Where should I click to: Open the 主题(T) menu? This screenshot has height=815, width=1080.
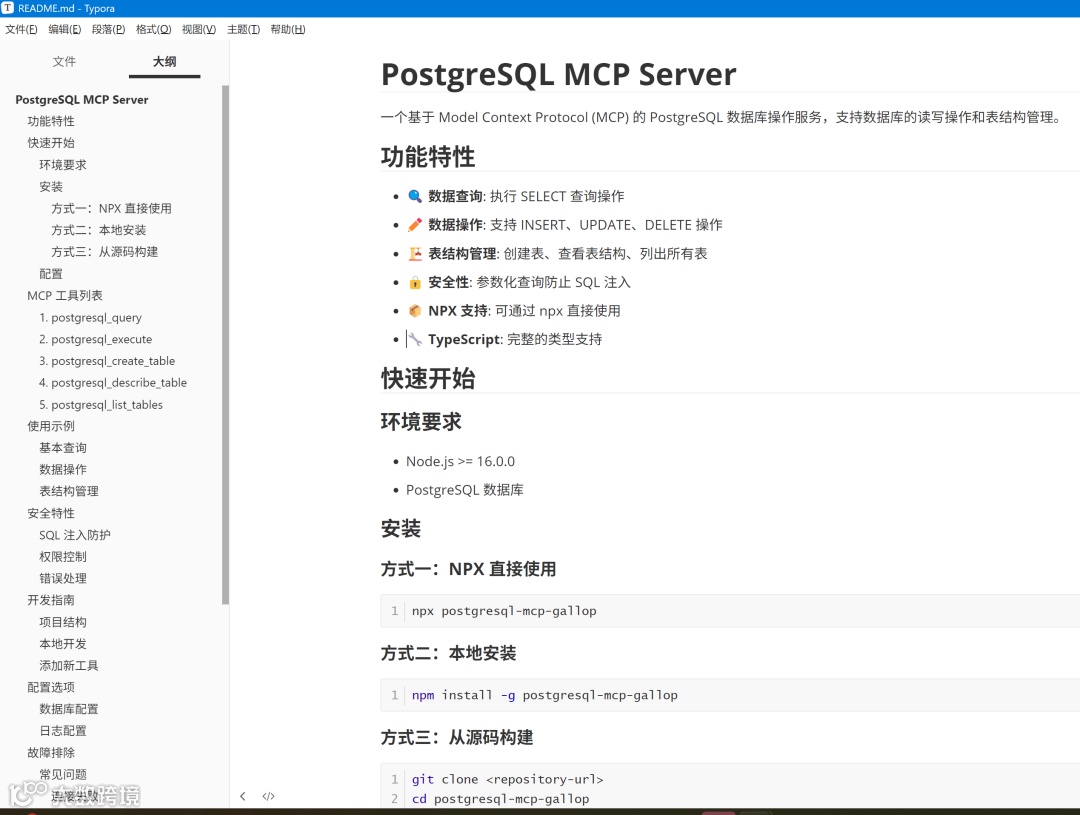[244, 29]
